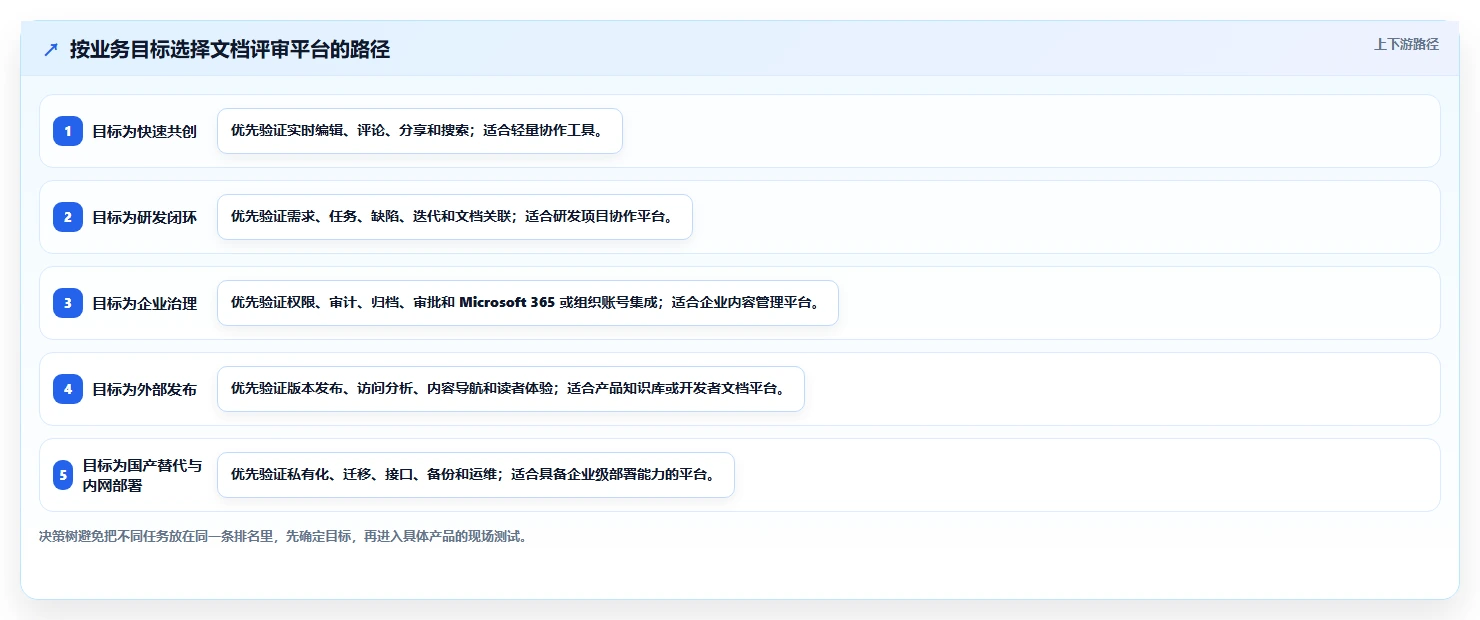Click the box about 产品知识库或开发者文档平台

[x=511, y=389]
